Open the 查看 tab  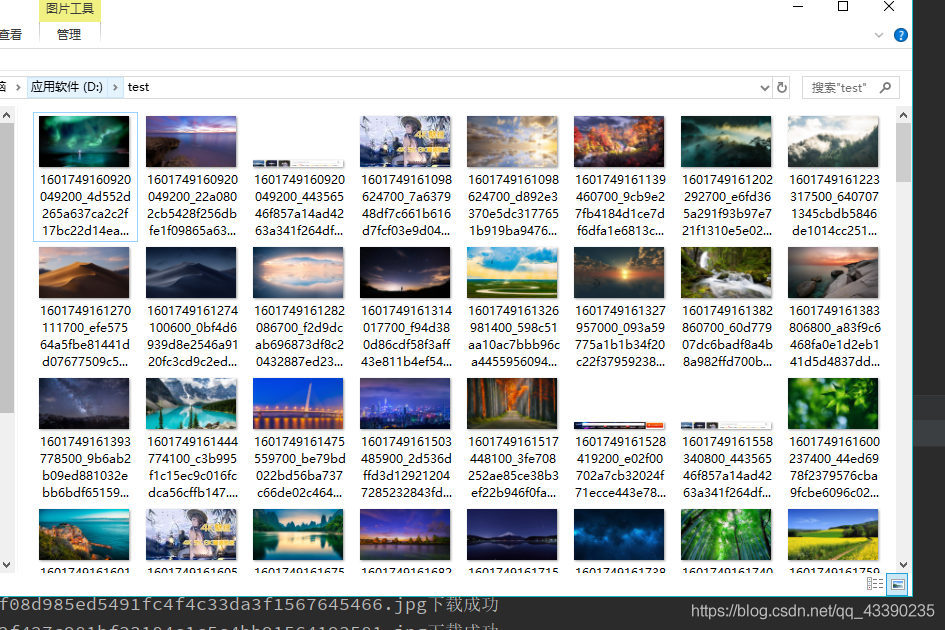[10, 34]
